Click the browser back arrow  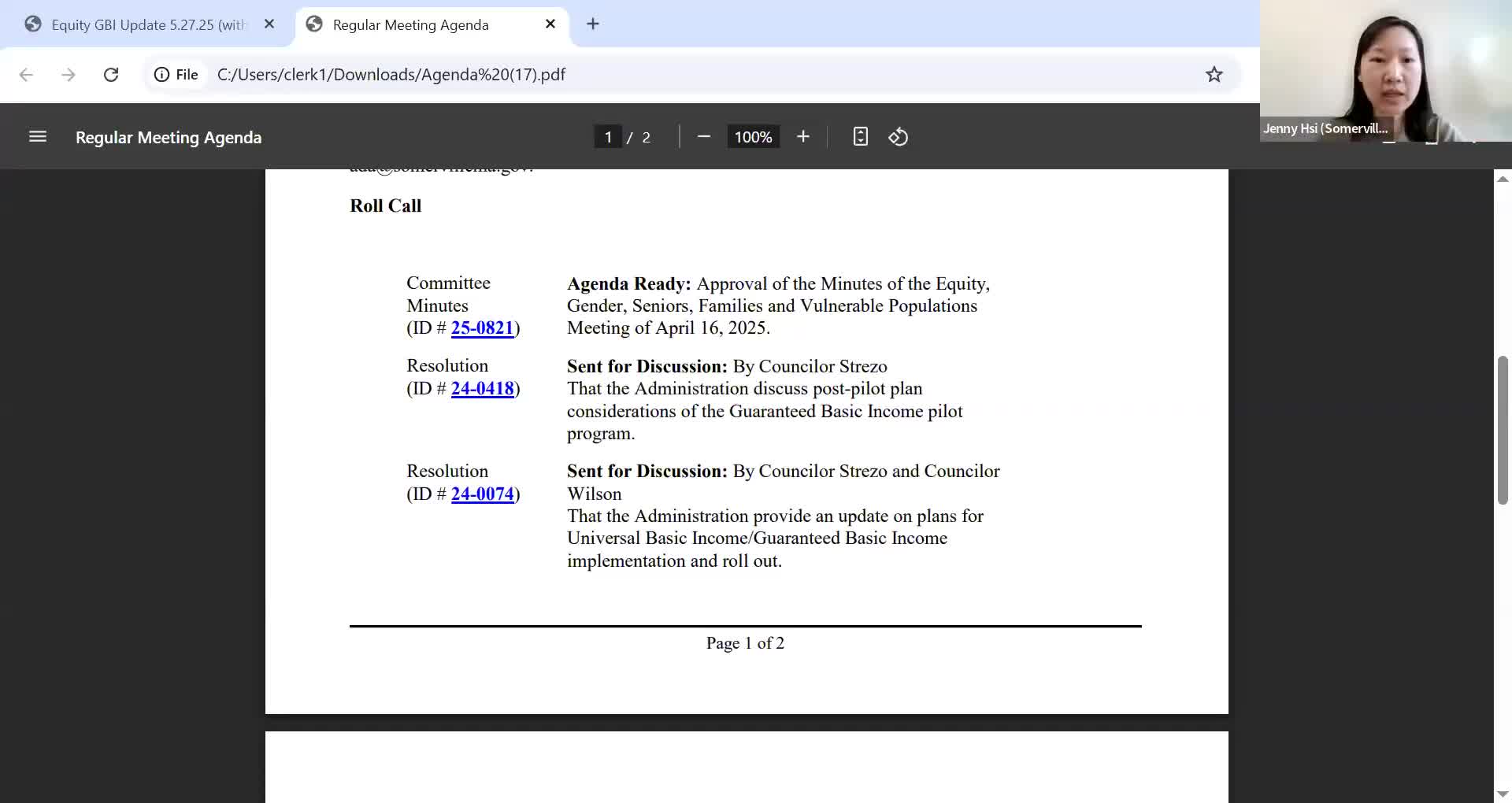point(26,75)
